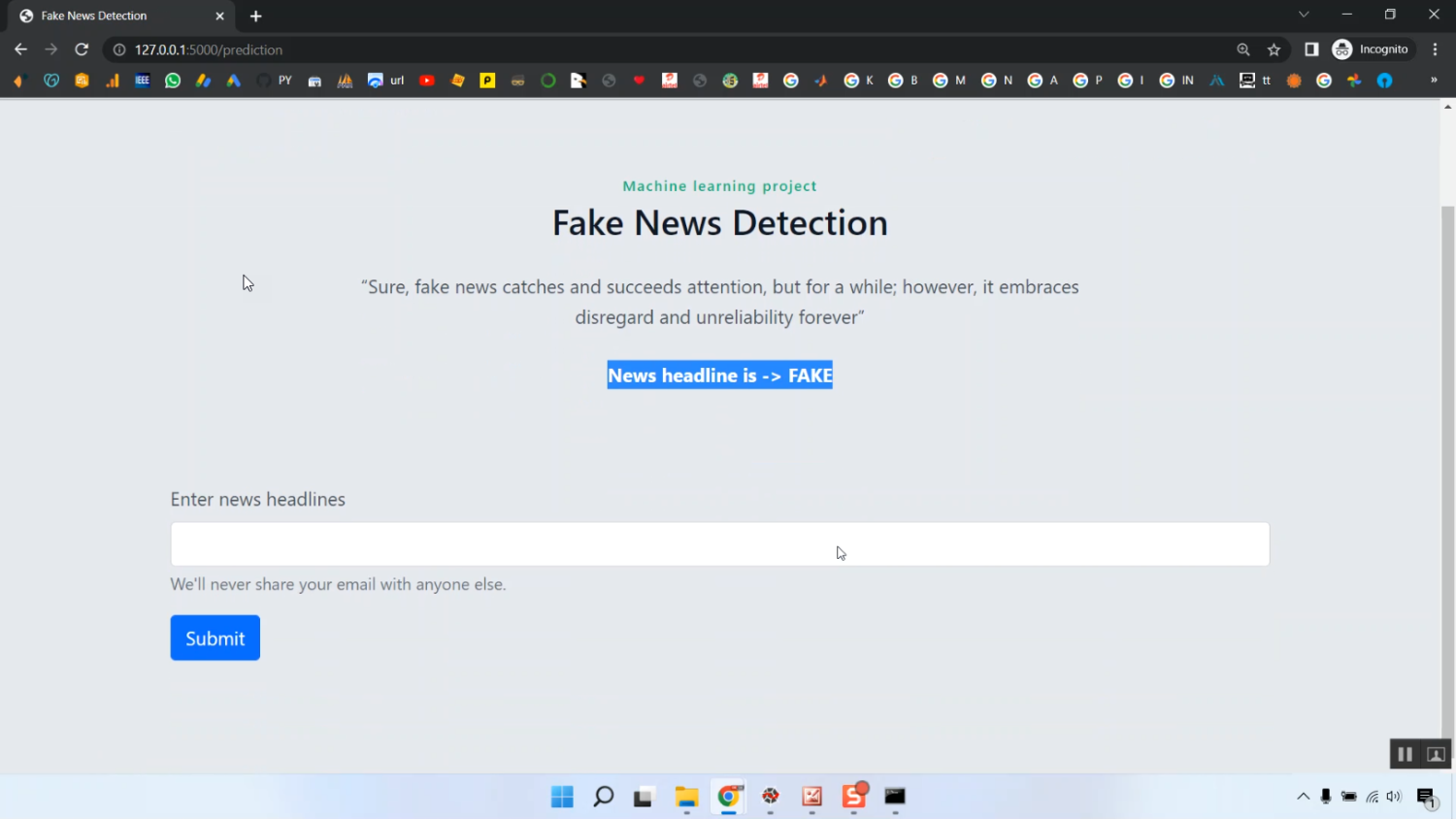Click the bookmark star icon in address bar

1274,49
